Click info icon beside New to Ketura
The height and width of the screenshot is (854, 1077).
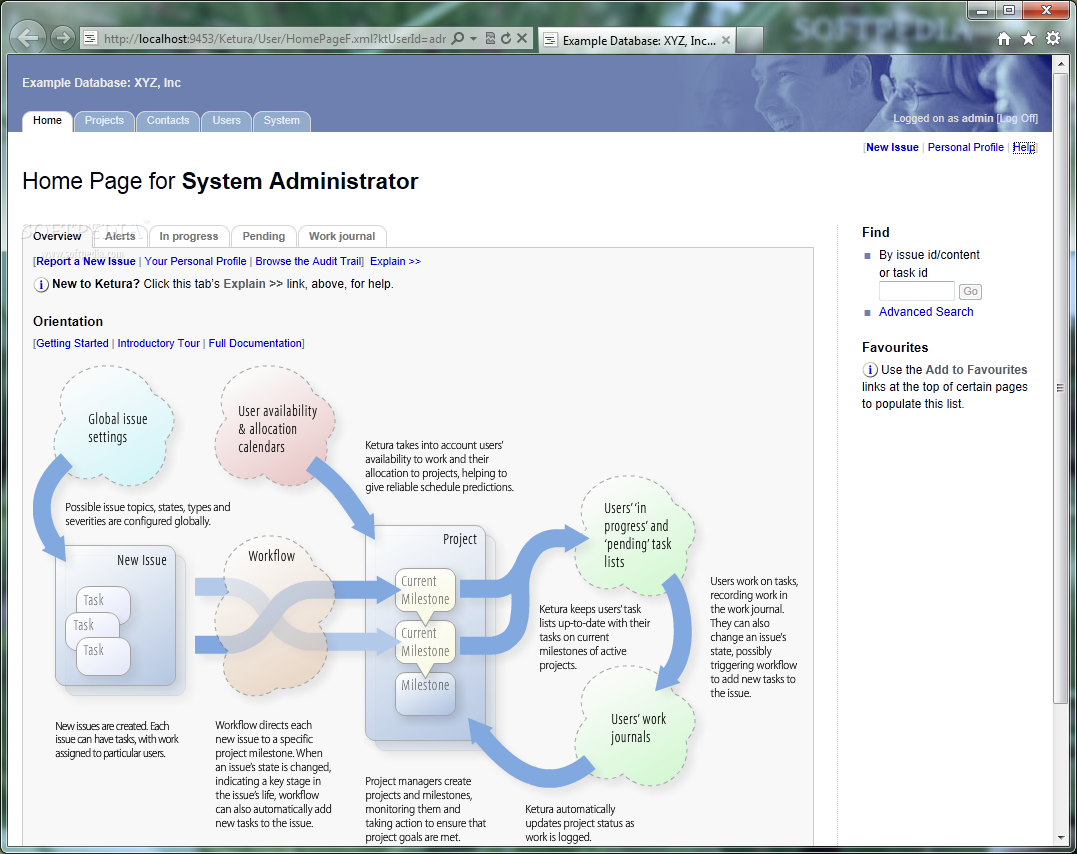pyautogui.click(x=41, y=284)
